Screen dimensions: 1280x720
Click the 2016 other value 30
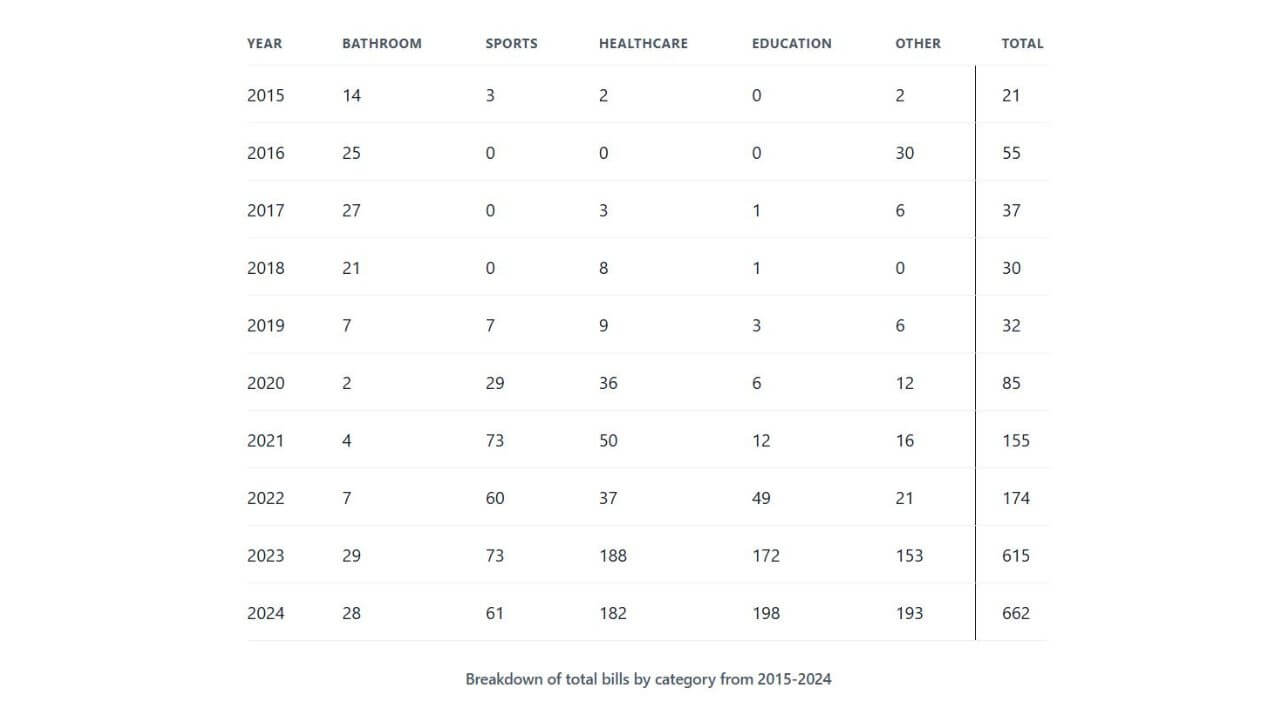pyautogui.click(x=905, y=153)
